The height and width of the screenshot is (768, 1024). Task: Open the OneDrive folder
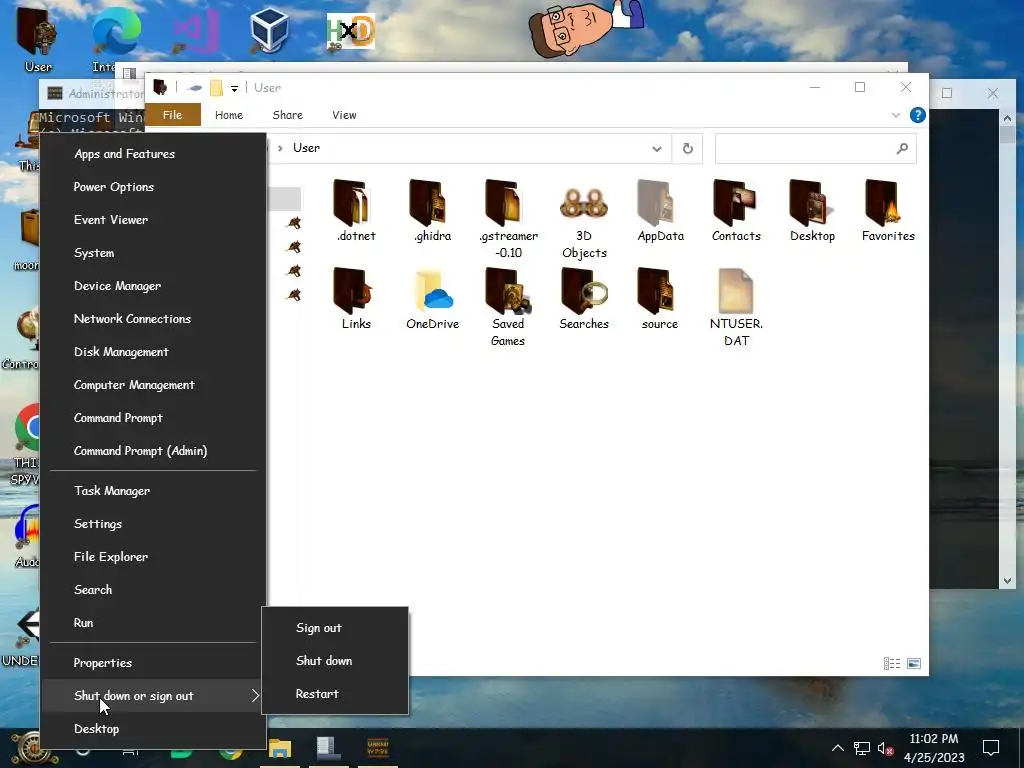tap(432, 298)
